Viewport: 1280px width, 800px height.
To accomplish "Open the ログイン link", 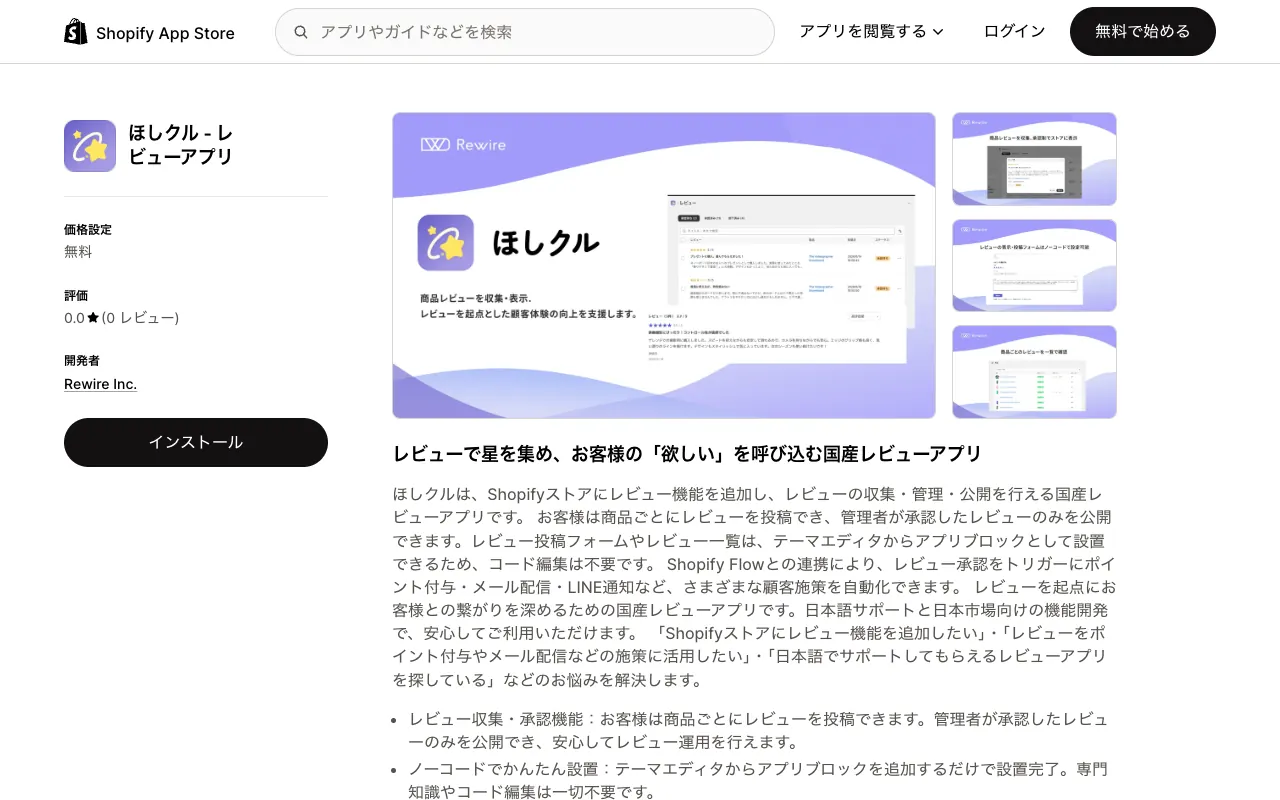I will [1014, 31].
